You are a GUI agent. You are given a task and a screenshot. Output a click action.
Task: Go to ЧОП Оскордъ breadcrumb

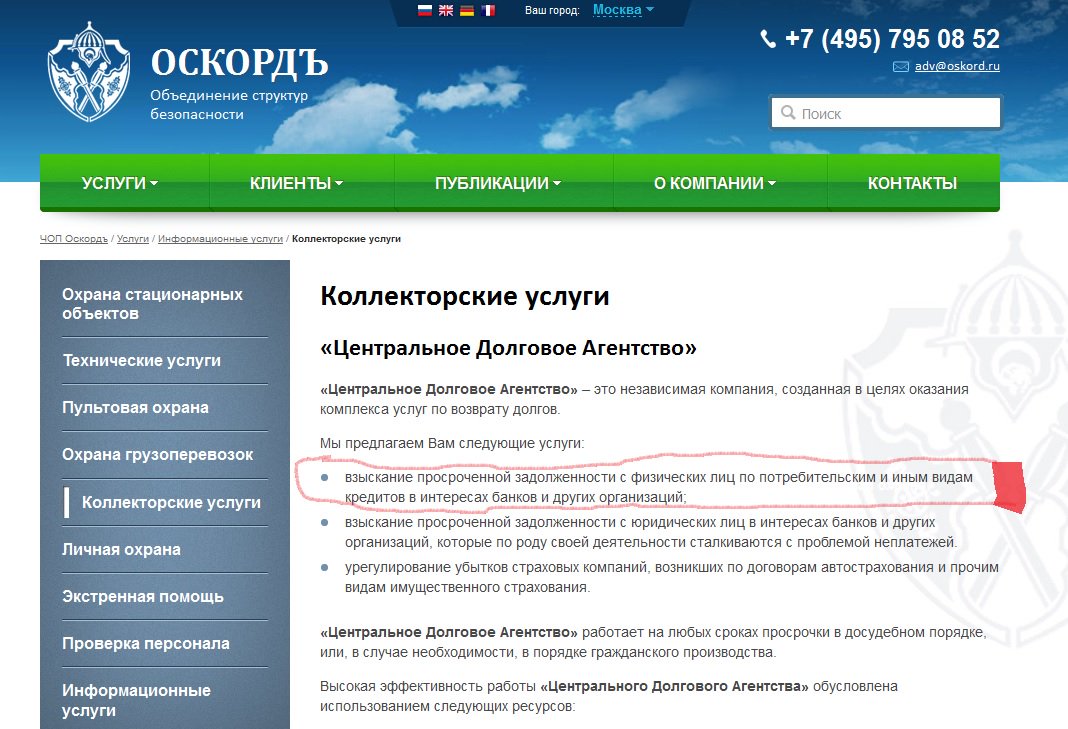click(x=74, y=239)
